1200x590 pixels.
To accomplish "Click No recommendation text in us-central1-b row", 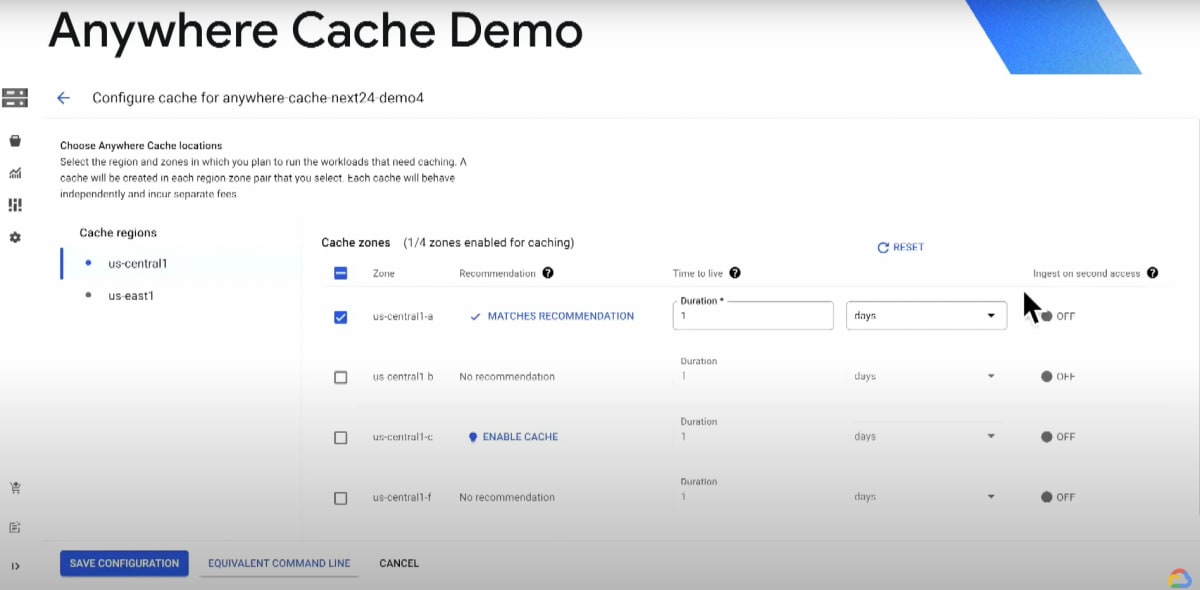I will pyautogui.click(x=507, y=377).
